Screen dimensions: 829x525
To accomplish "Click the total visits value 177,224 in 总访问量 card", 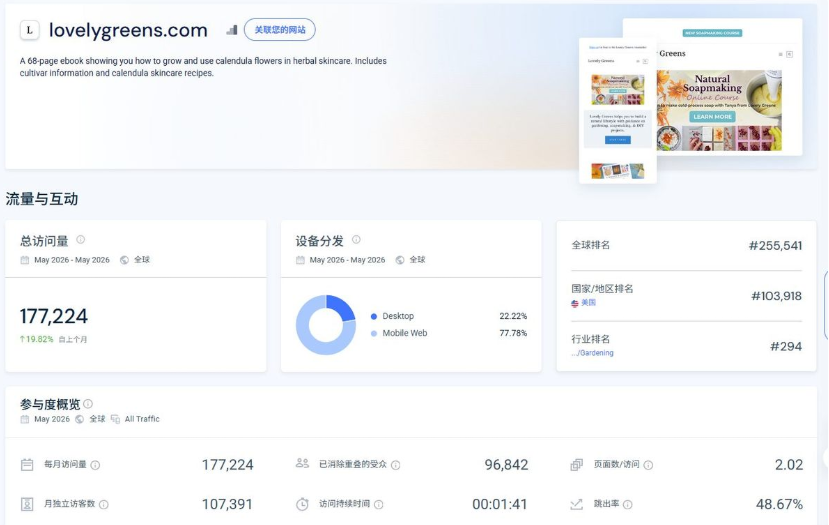I will (x=54, y=316).
